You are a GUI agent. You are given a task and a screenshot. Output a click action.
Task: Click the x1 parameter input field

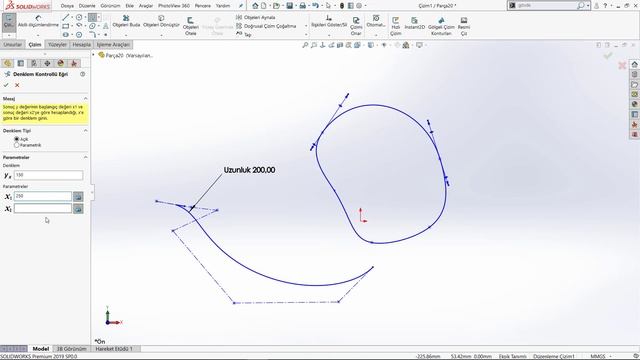[x=43, y=196]
